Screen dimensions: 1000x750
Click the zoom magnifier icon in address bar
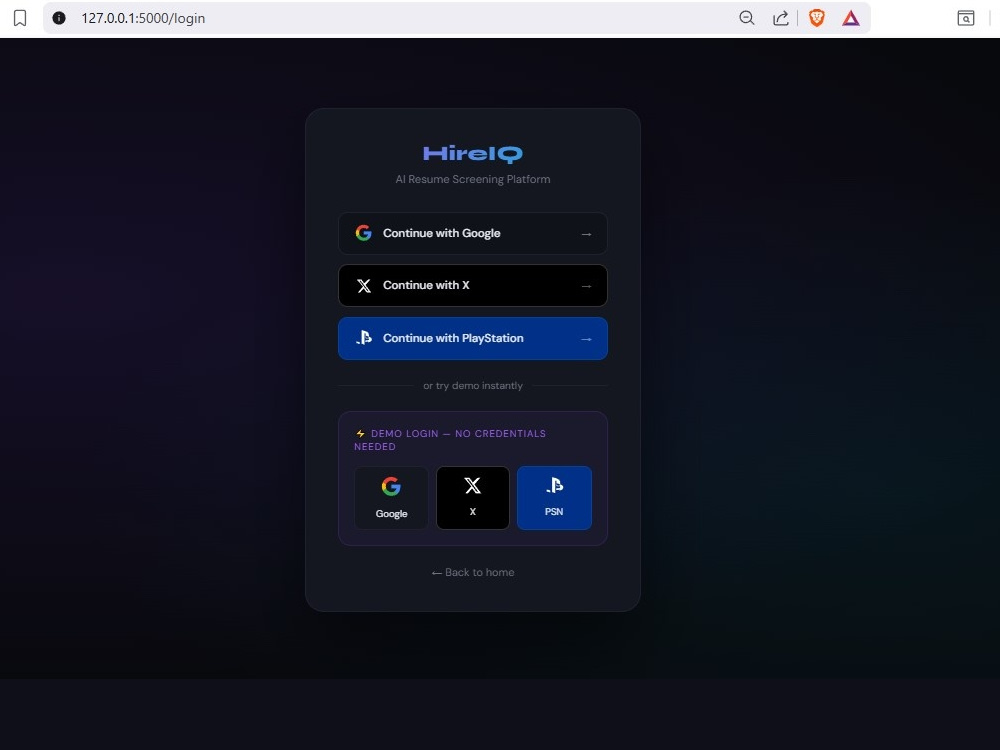[746, 18]
